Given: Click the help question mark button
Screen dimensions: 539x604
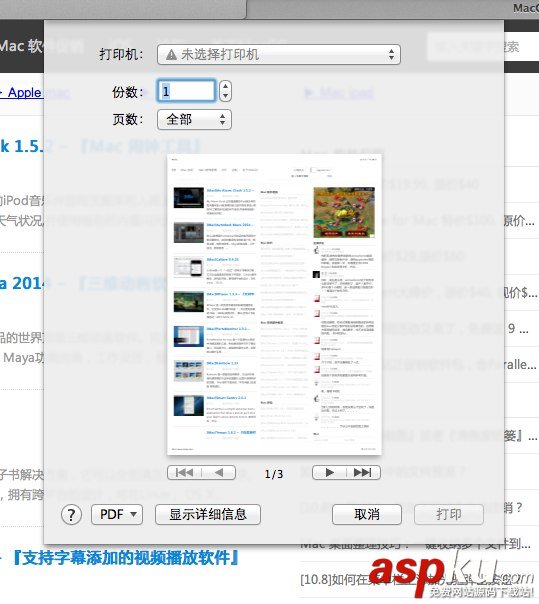Looking at the screenshot, I should click(71, 515).
